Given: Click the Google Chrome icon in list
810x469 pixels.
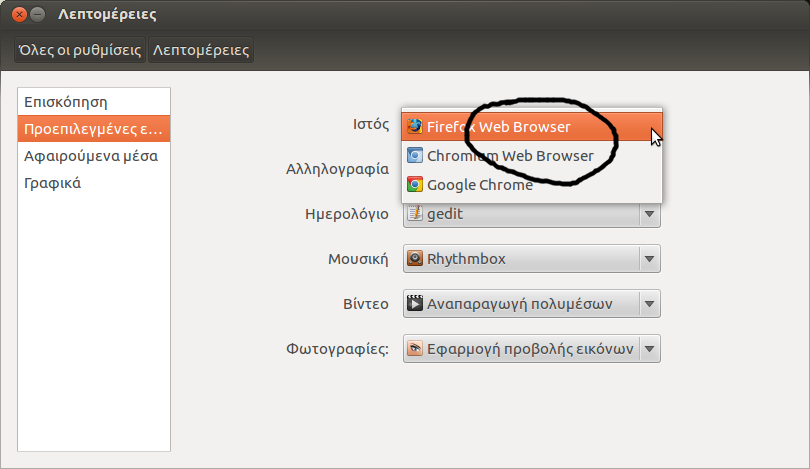Looking at the screenshot, I should point(414,184).
